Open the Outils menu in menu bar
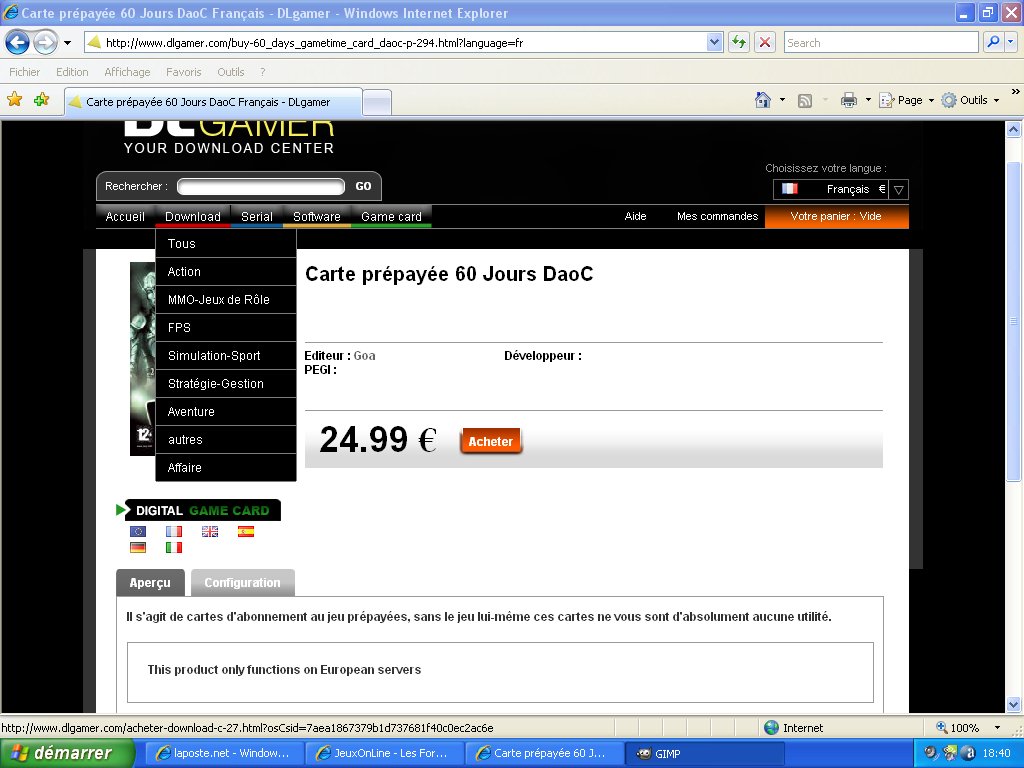The width and height of the screenshot is (1024, 768). (231, 72)
